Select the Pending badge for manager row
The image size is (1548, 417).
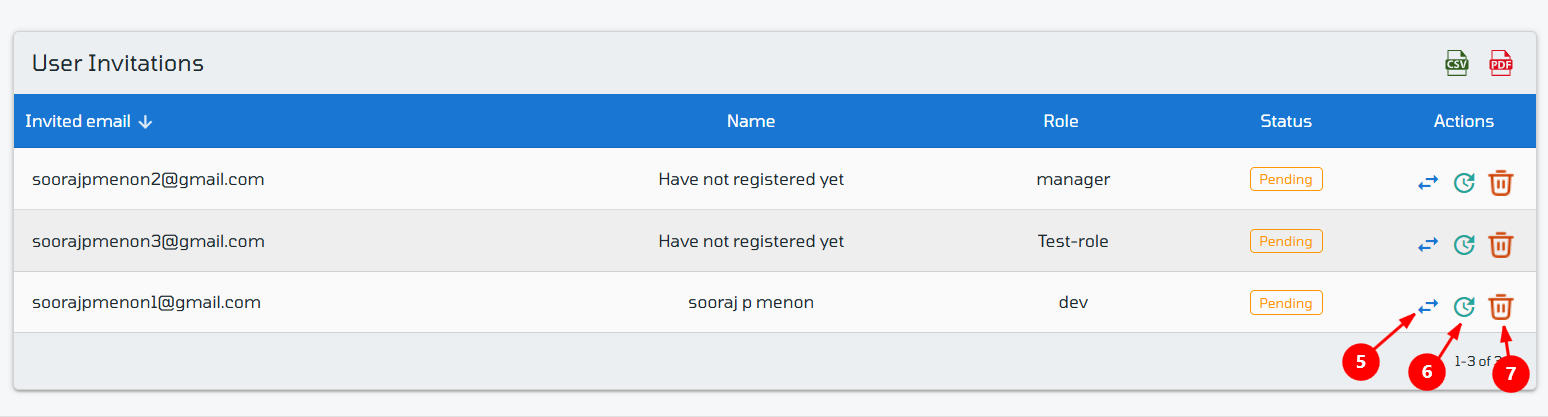(1286, 179)
